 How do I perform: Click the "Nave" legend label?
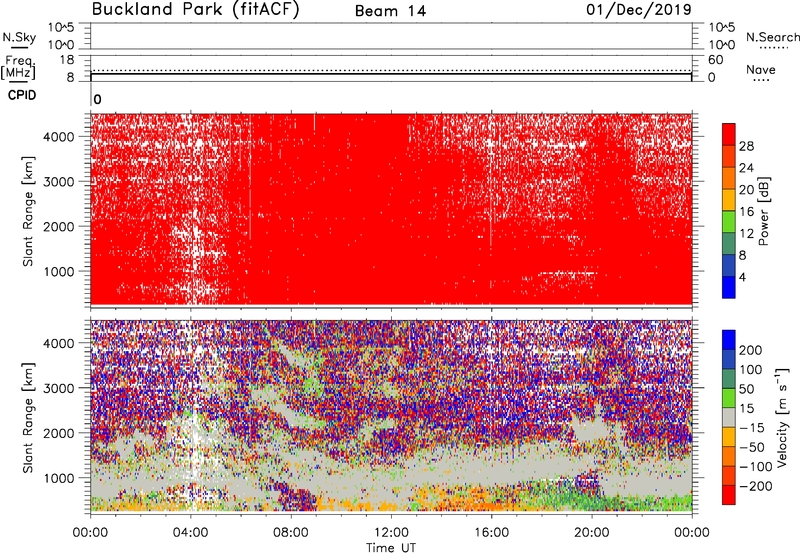coord(761,69)
